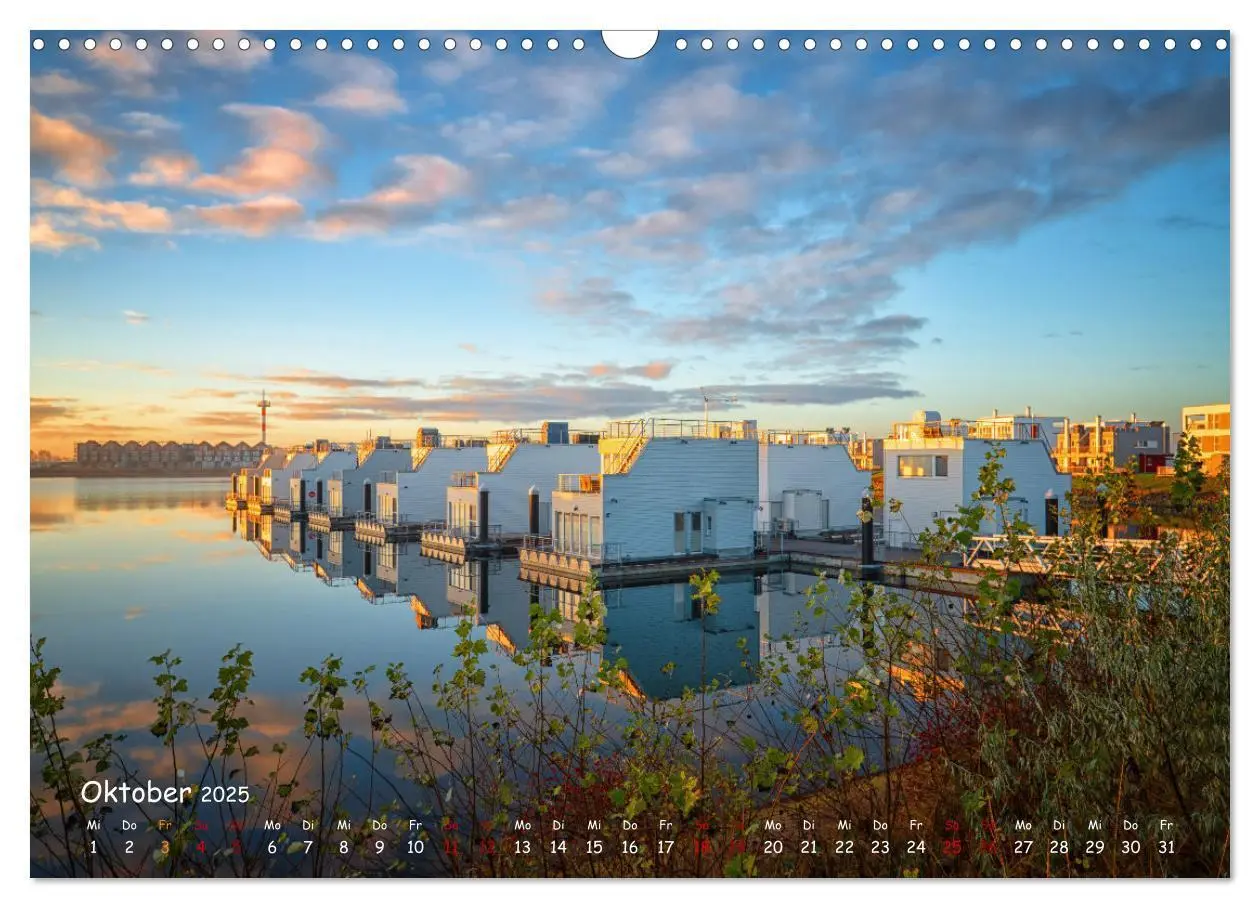
Task: Select date 24 in the calendar row
Action: (916, 847)
